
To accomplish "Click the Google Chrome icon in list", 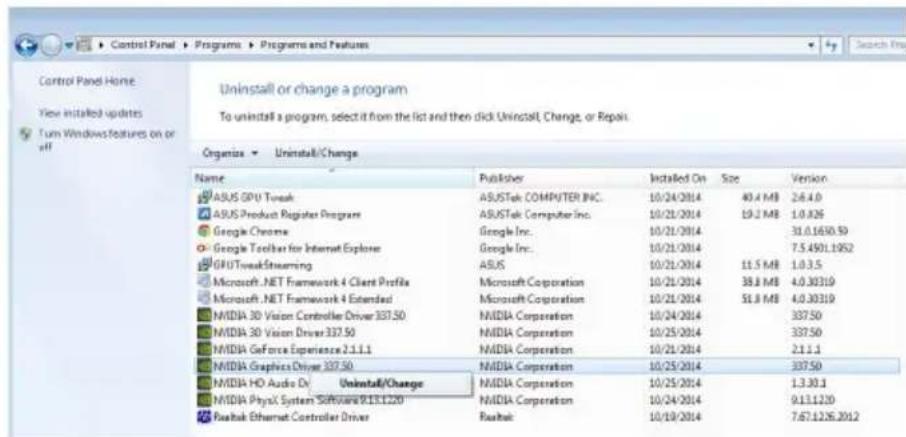I will pos(203,232).
